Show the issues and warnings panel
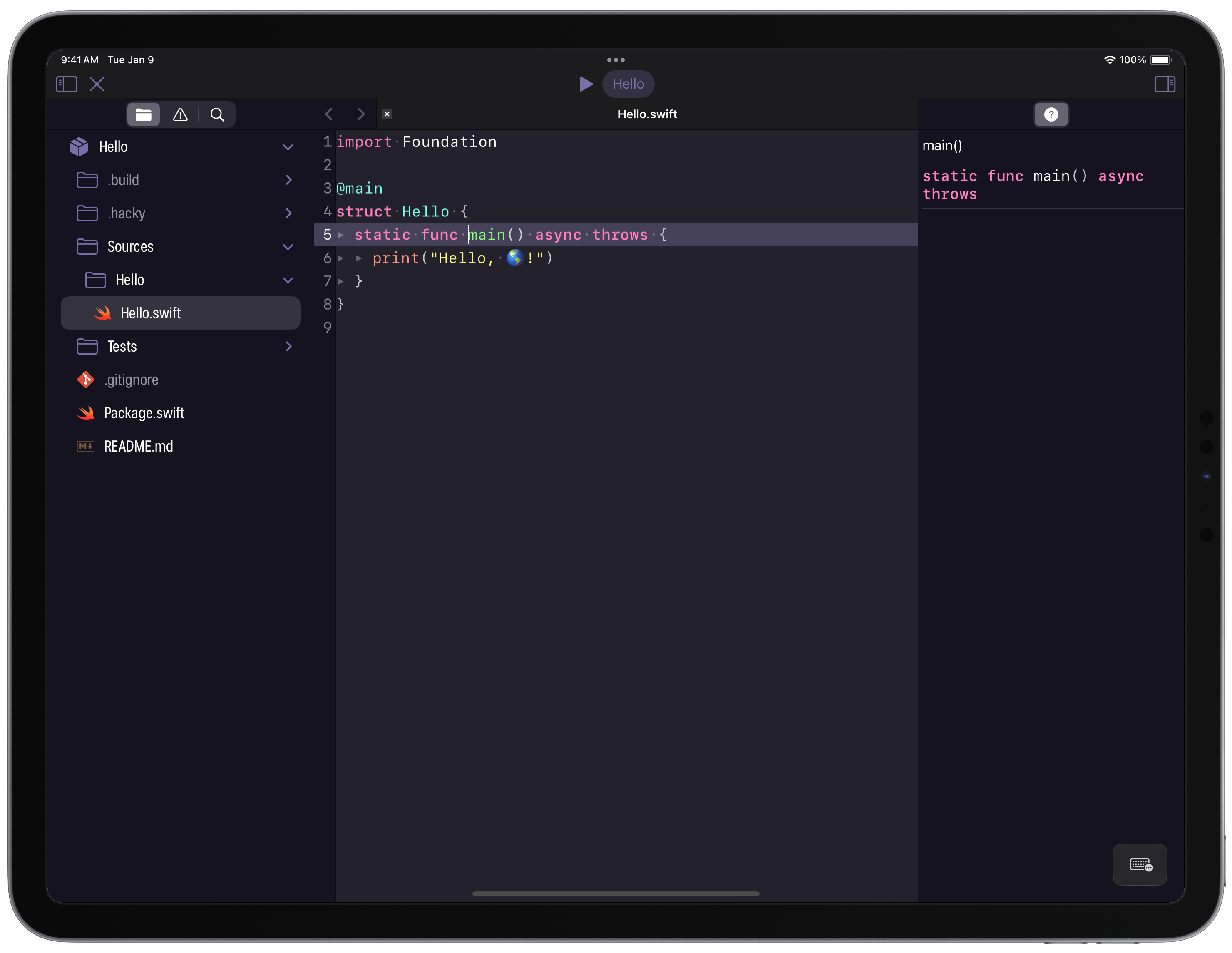Viewport: 1232px width, 953px height. tap(180, 114)
